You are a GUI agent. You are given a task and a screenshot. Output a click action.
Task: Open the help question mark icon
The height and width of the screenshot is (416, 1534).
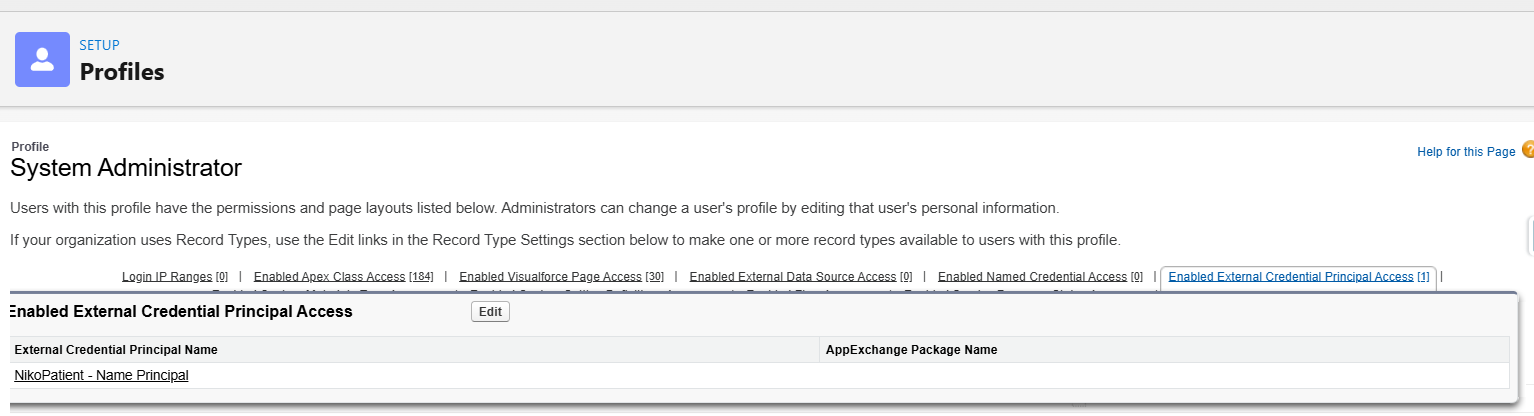[x=1527, y=150]
